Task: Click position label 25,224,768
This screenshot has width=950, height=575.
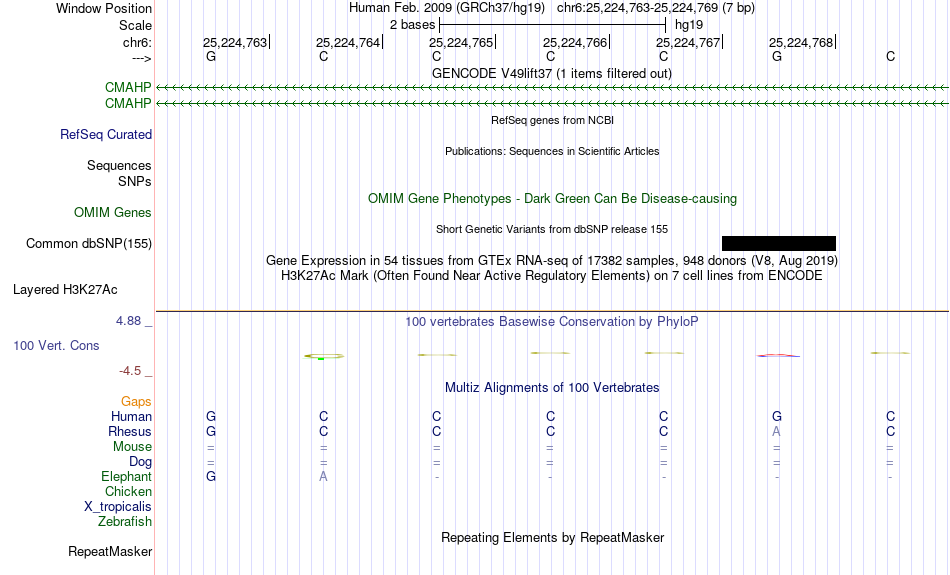Action: pyautogui.click(x=801, y=42)
